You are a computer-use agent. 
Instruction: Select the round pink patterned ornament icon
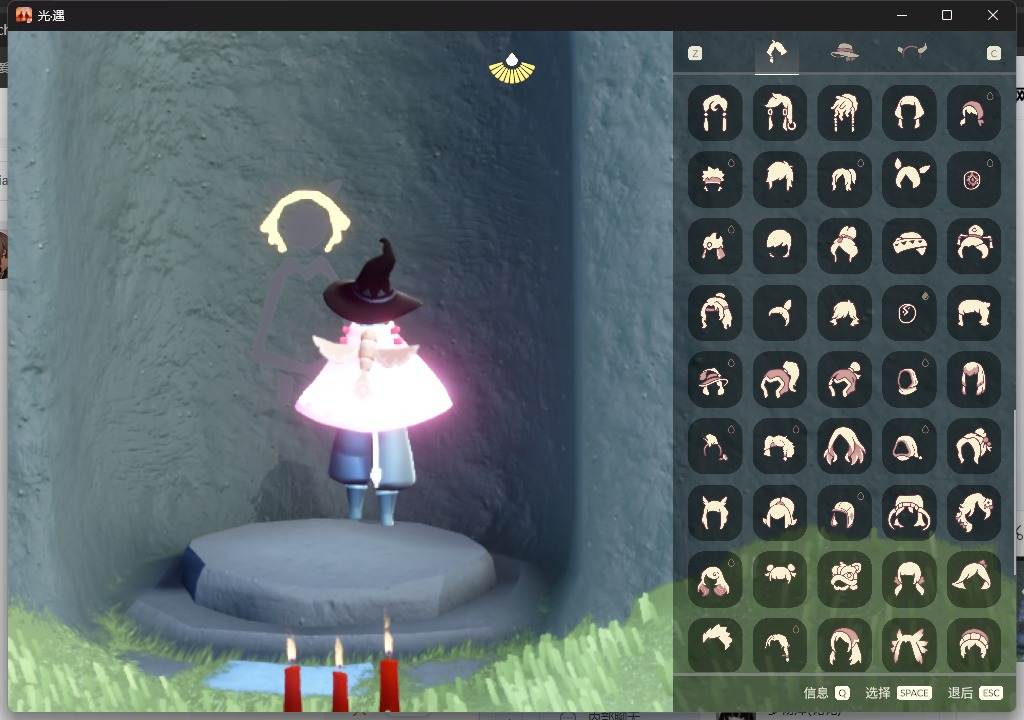tap(974, 179)
